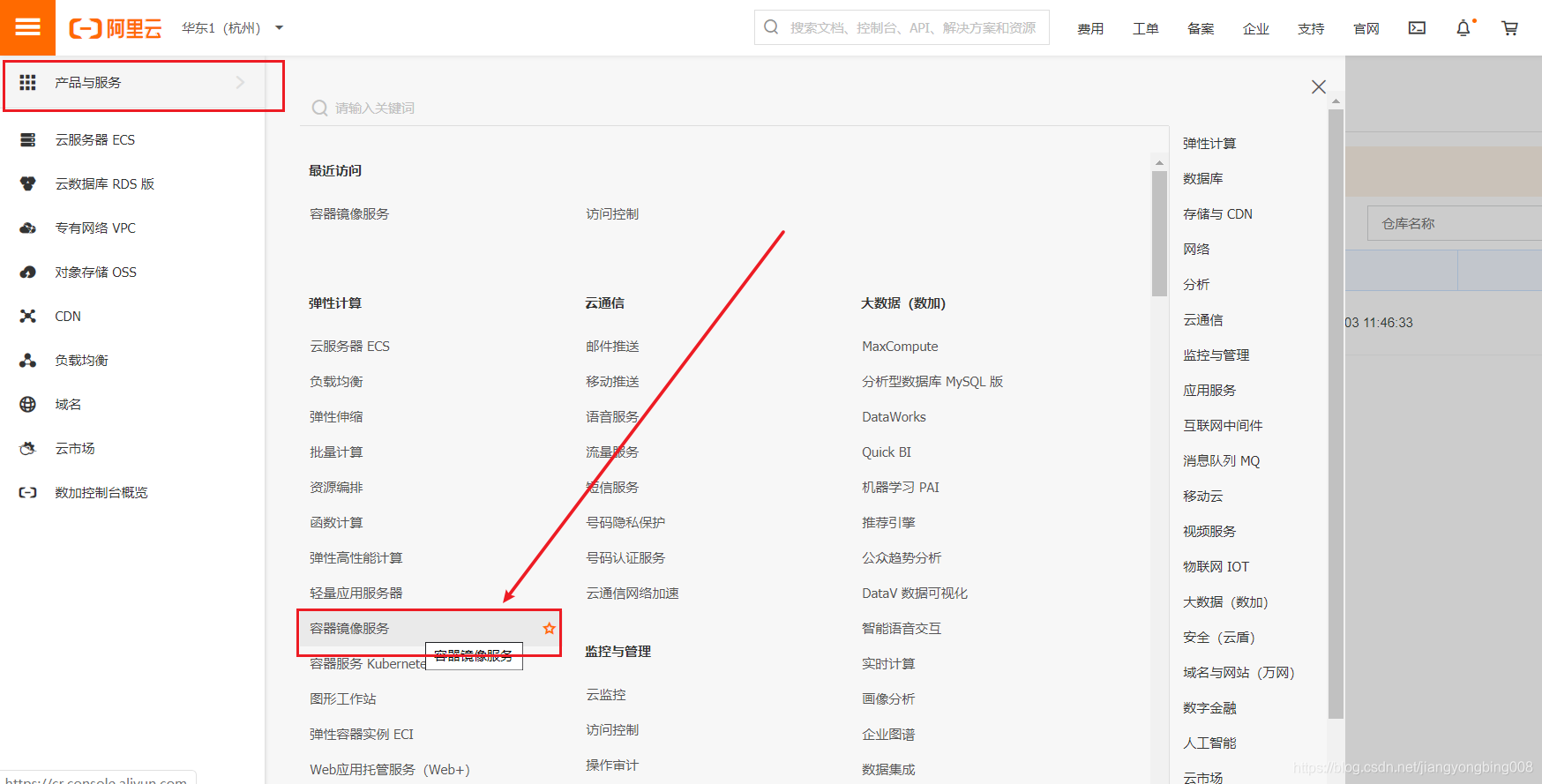The width and height of the screenshot is (1542, 784).
Task: Click the CDN sidebar icon
Action: tap(28, 316)
